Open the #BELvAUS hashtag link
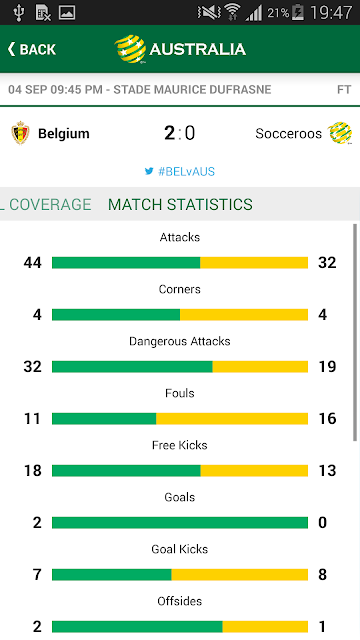This screenshot has height=640, width=360. pyautogui.click(x=187, y=171)
